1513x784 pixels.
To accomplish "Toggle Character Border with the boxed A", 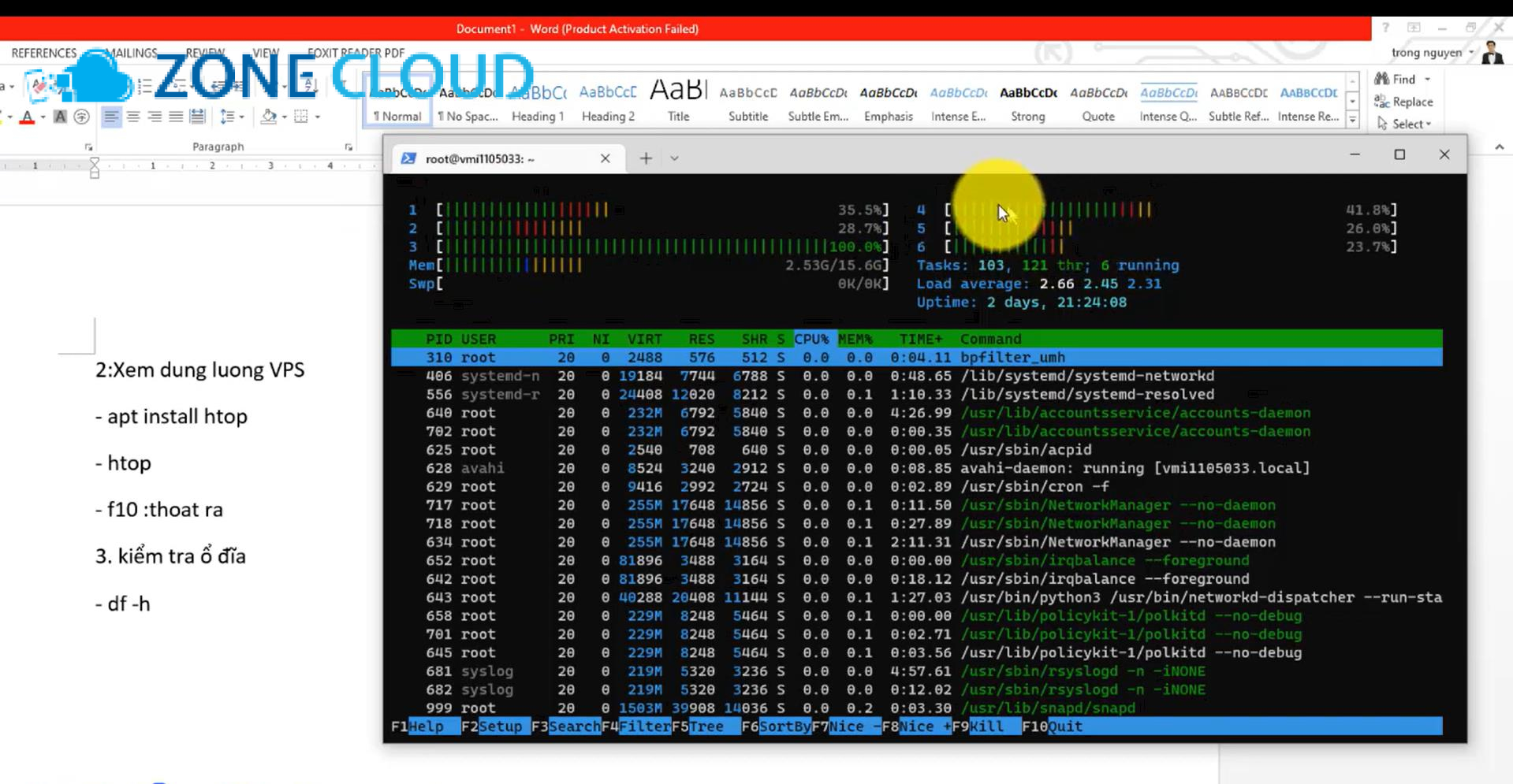I will click(60, 117).
